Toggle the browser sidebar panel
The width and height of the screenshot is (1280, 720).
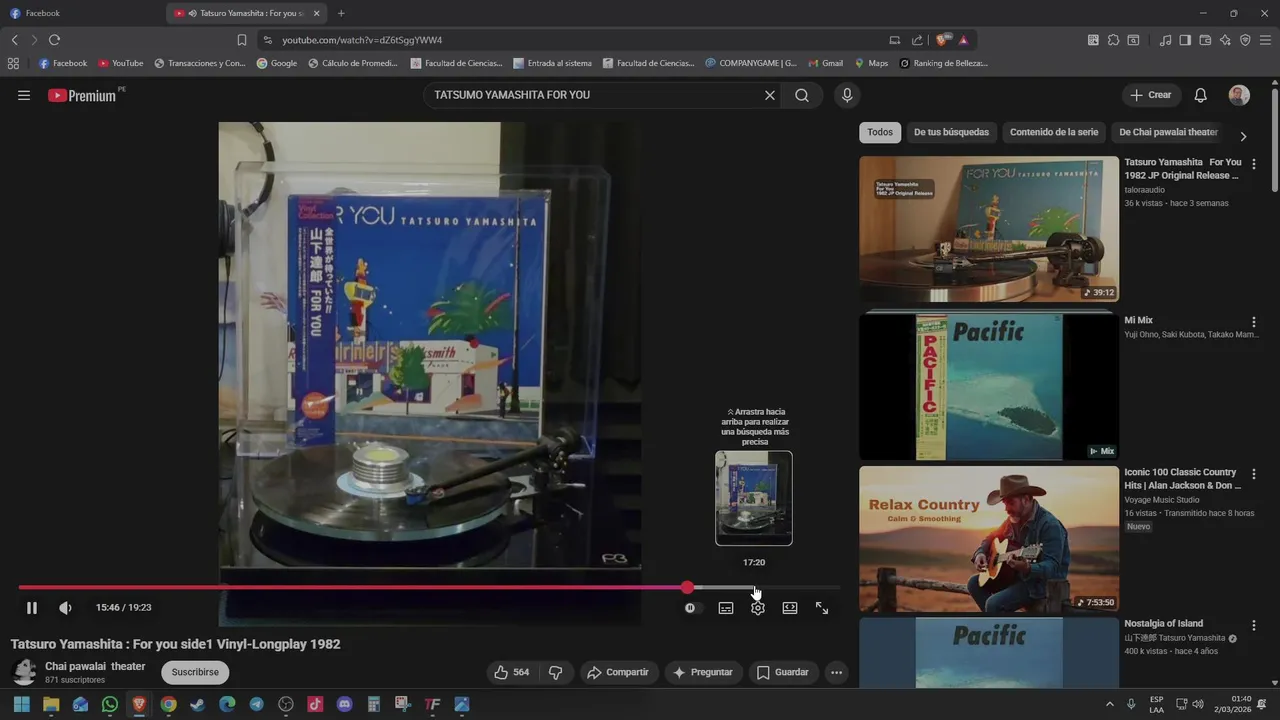[x=1185, y=40]
